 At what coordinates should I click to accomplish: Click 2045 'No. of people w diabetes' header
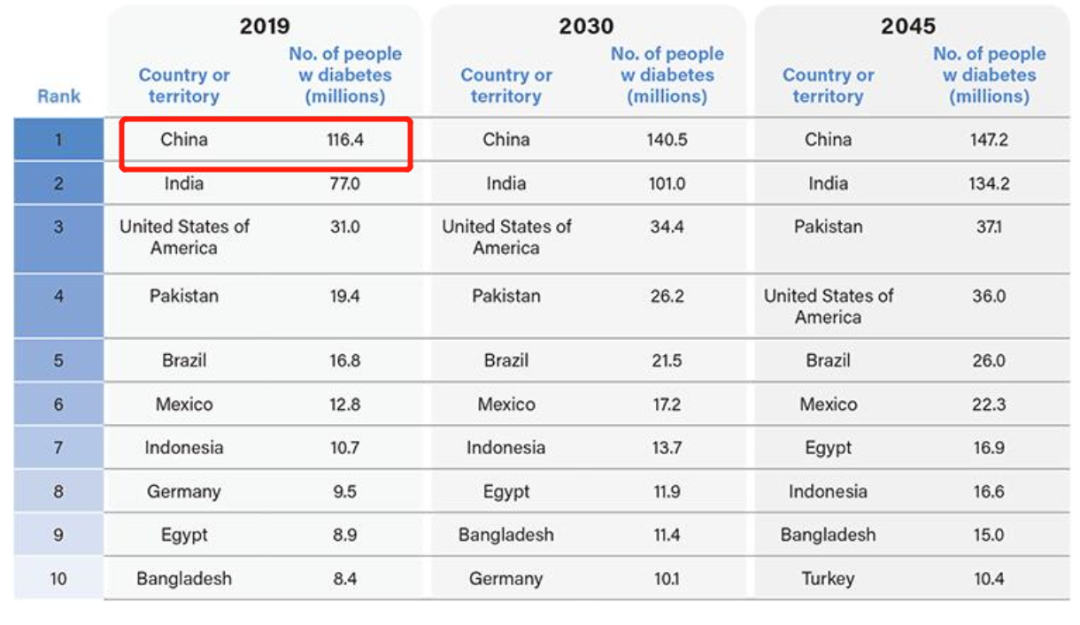coord(989,75)
